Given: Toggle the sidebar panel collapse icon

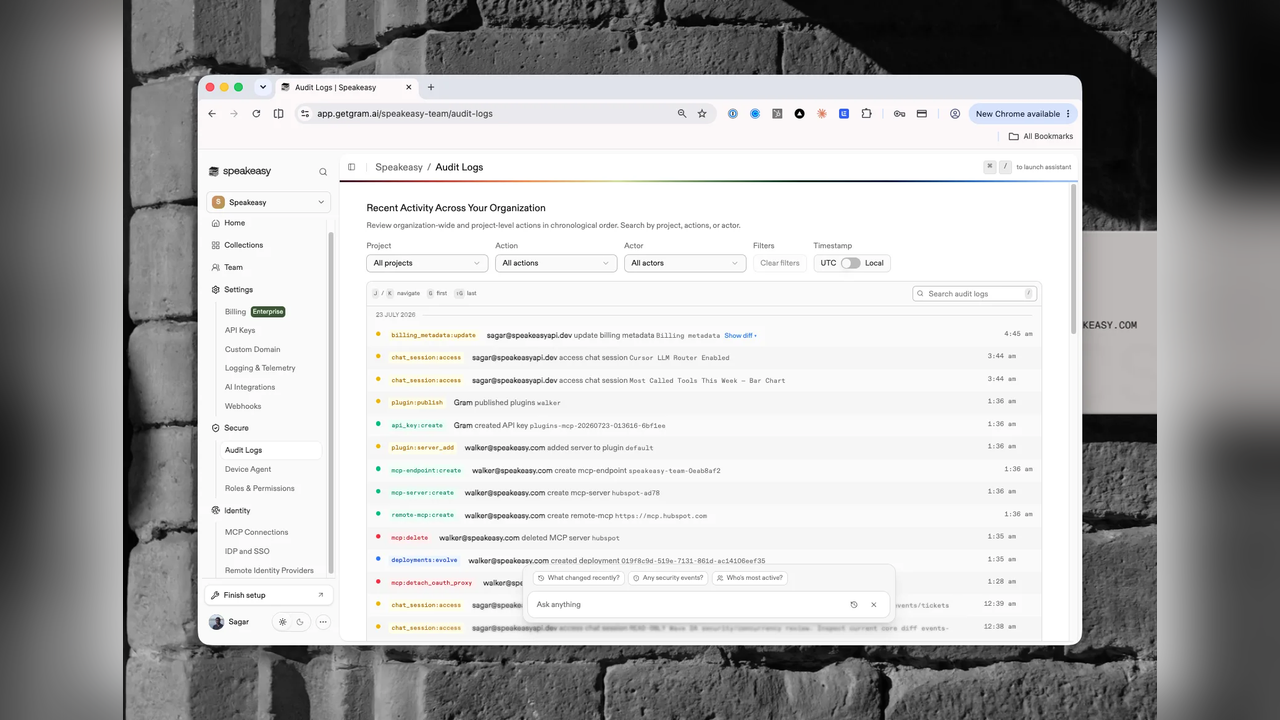Looking at the screenshot, I should (x=352, y=167).
